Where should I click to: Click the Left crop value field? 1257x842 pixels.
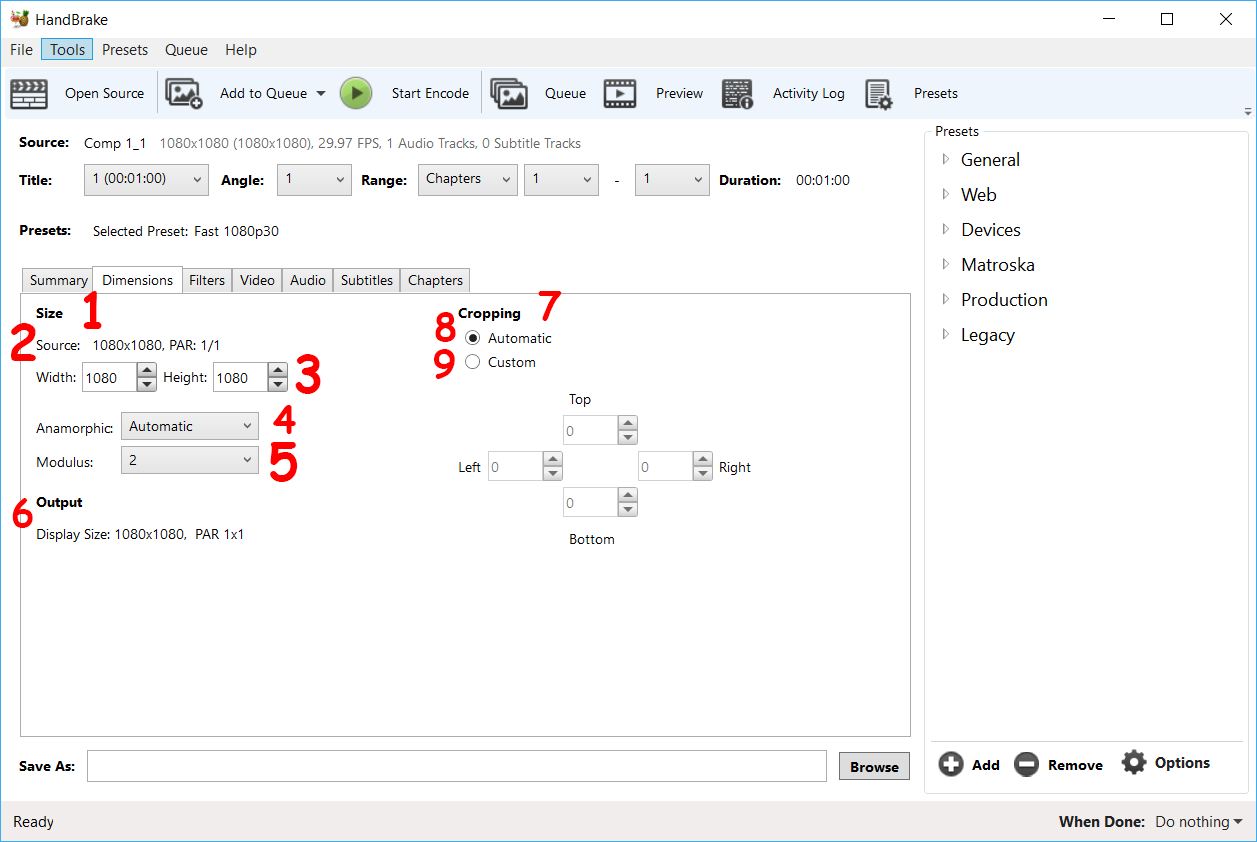click(515, 466)
